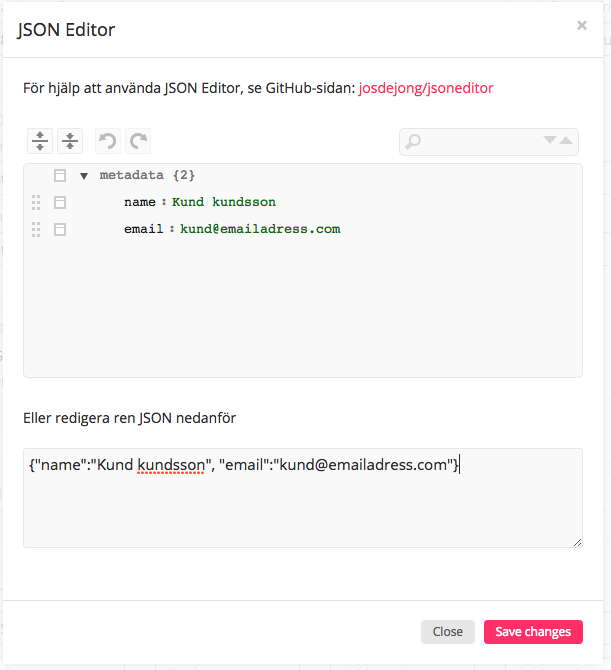The width and height of the screenshot is (611, 670).
Task: Collapse the metadata node triangle
Action: 84,176
